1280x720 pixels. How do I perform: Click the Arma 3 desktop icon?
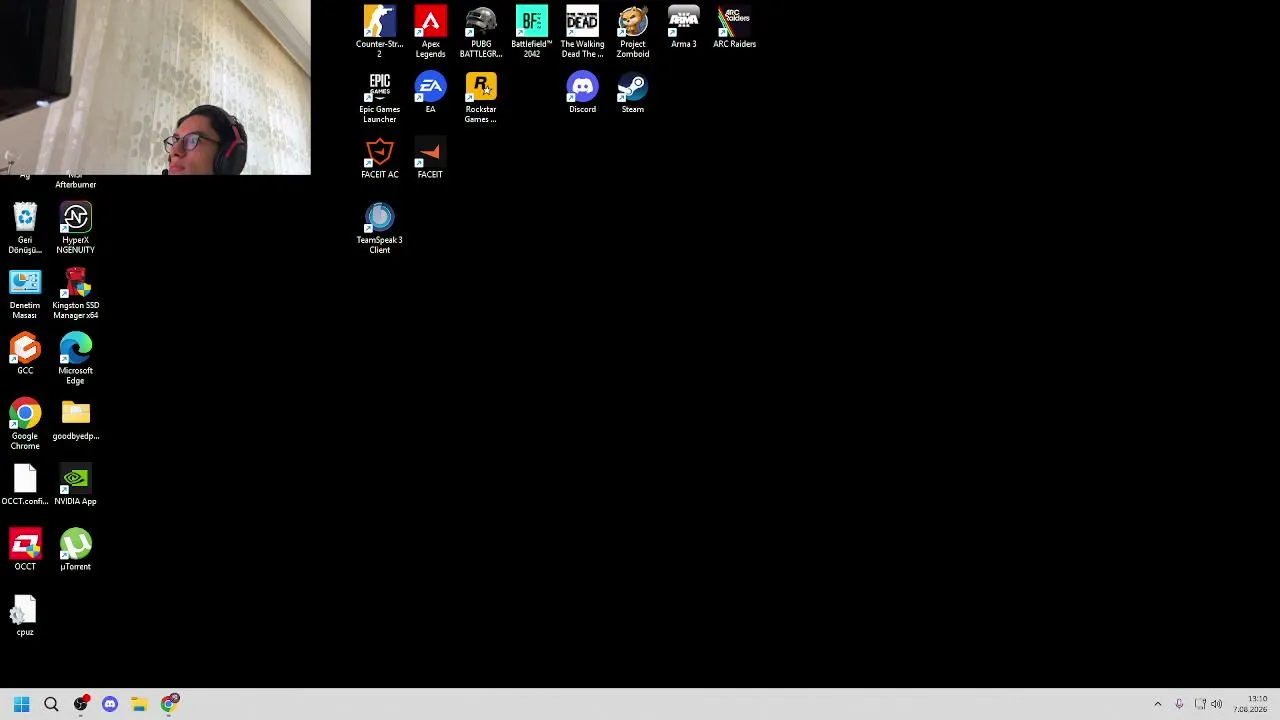tap(683, 27)
